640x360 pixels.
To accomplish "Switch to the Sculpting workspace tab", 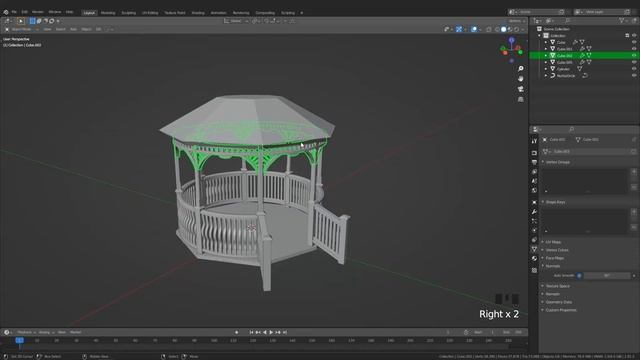I will click(x=129, y=13).
